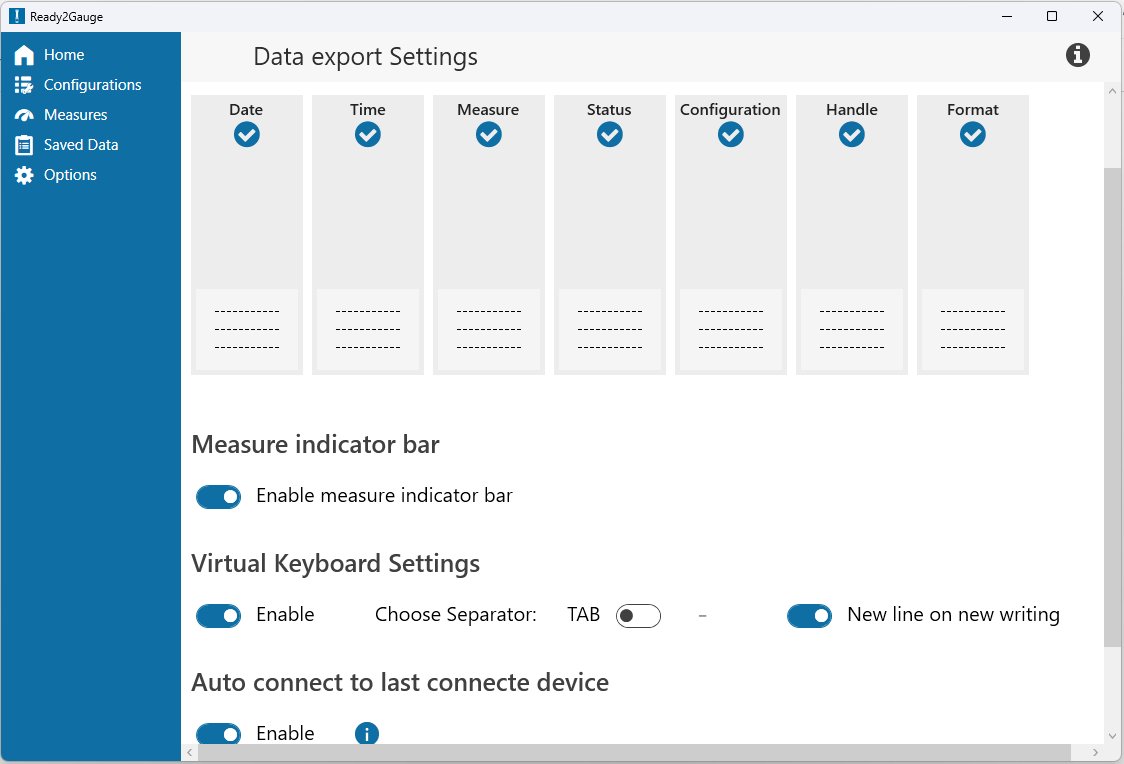Select the Handle column preview card
This screenshot has height=764, width=1124.
[x=851, y=234]
